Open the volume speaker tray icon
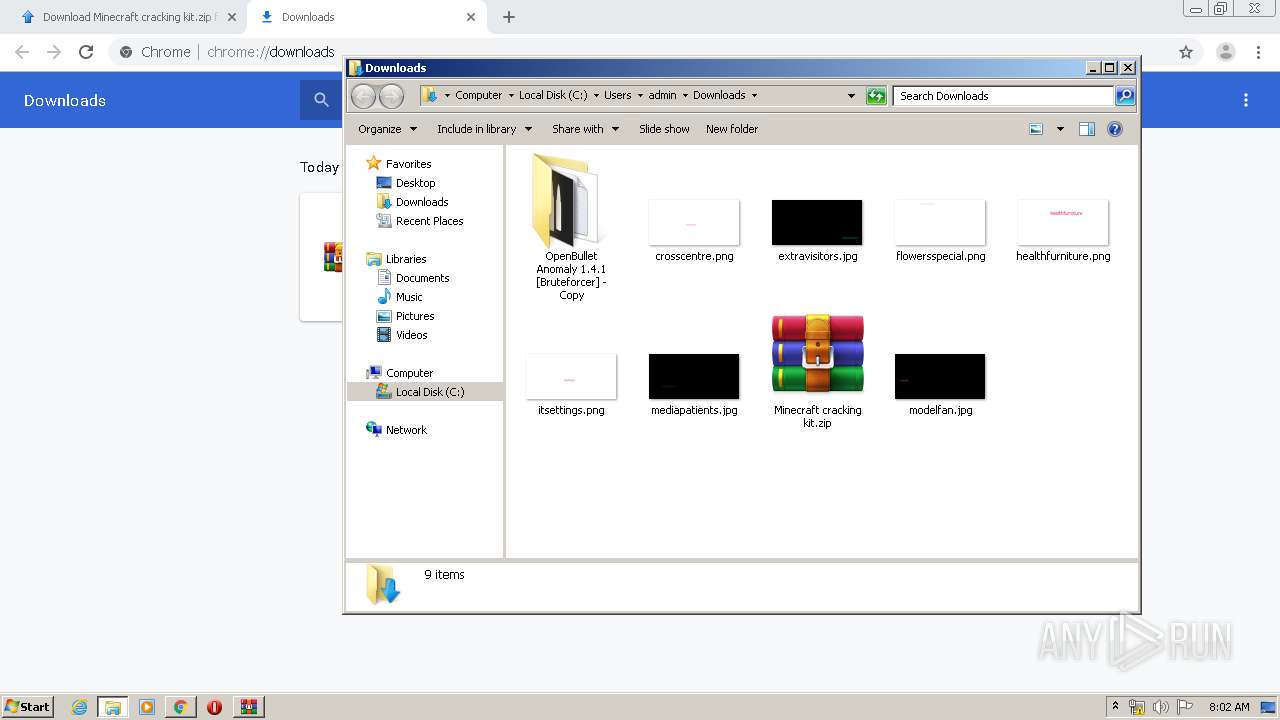1280x720 pixels. coord(1161,707)
